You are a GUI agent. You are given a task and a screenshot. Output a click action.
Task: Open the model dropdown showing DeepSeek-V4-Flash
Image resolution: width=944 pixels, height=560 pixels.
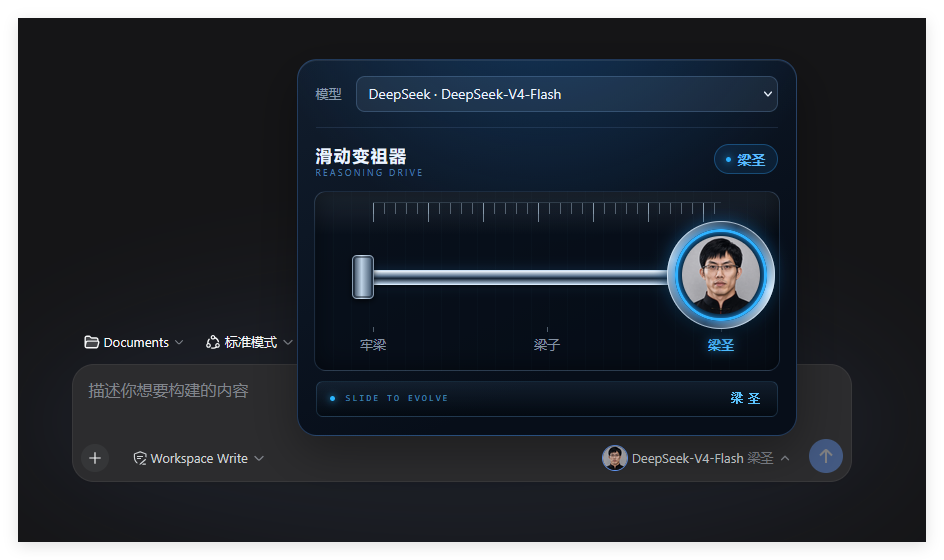coord(567,94)
